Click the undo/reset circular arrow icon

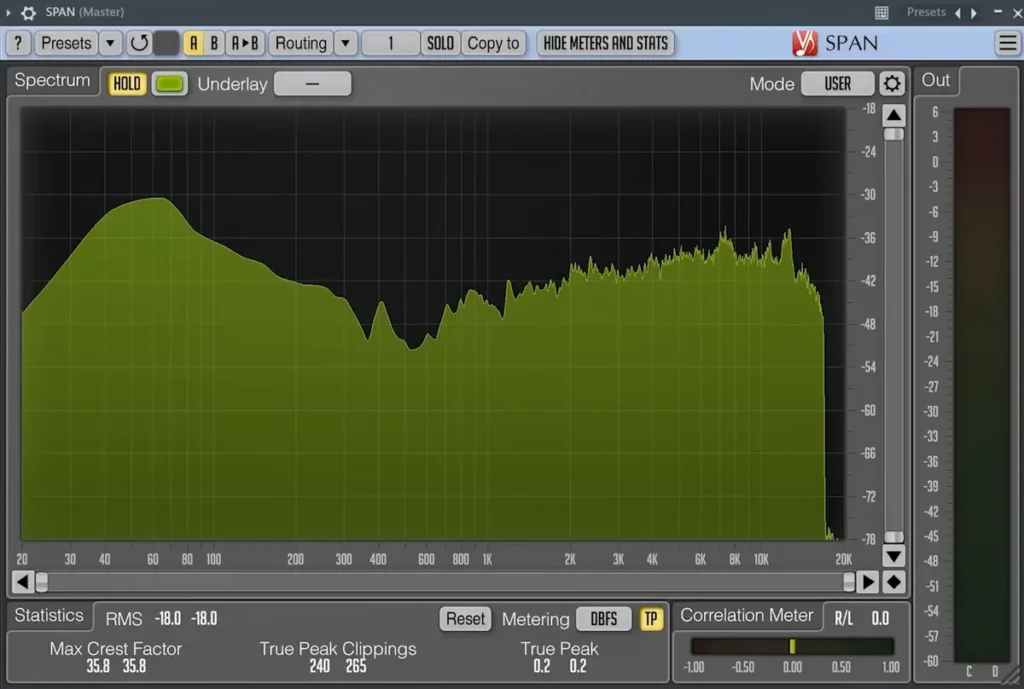[x=139, y=43]
